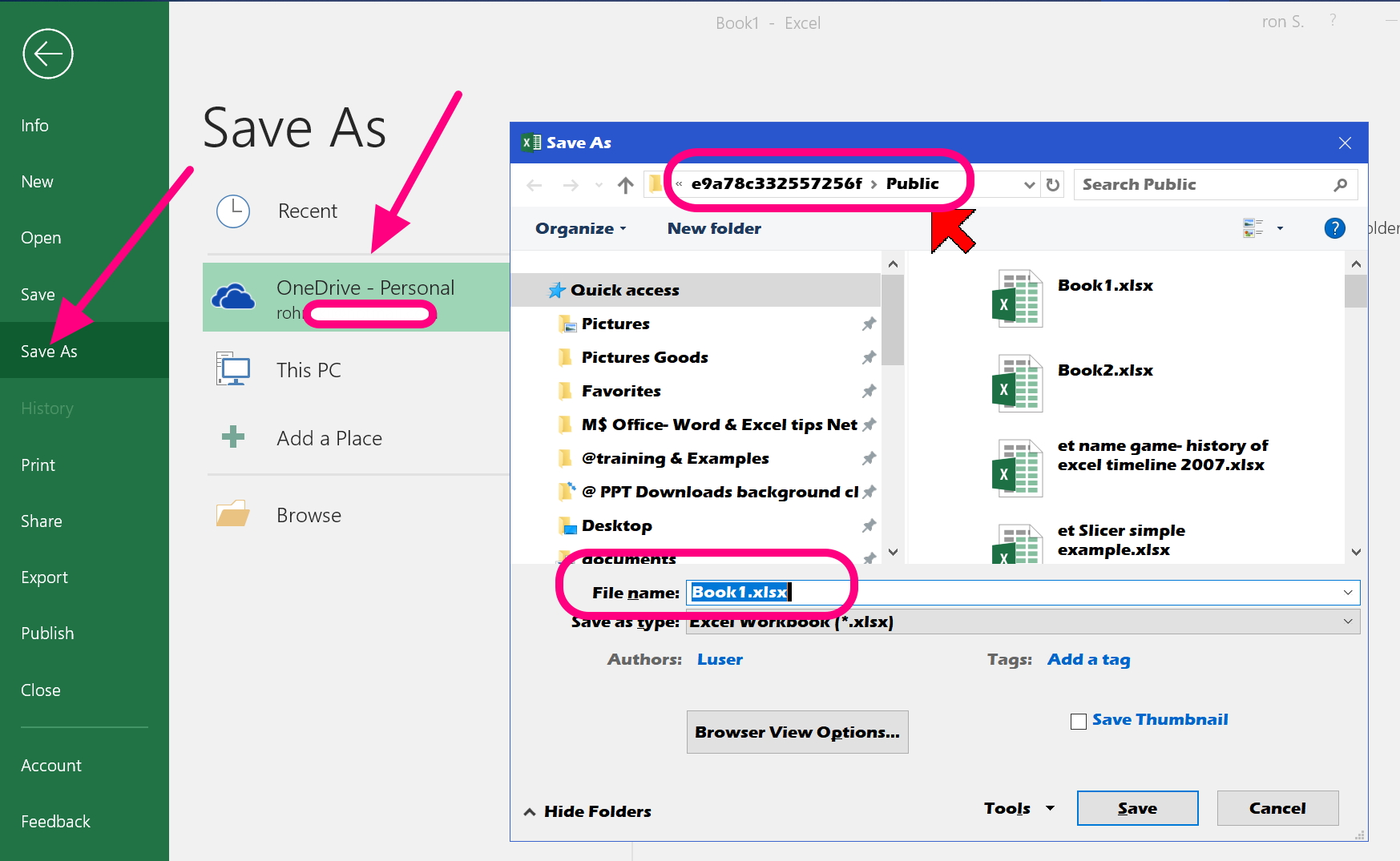1400x861 pixels.
Task: Expand the File name dropdown list
Action: click(1348, 593)
